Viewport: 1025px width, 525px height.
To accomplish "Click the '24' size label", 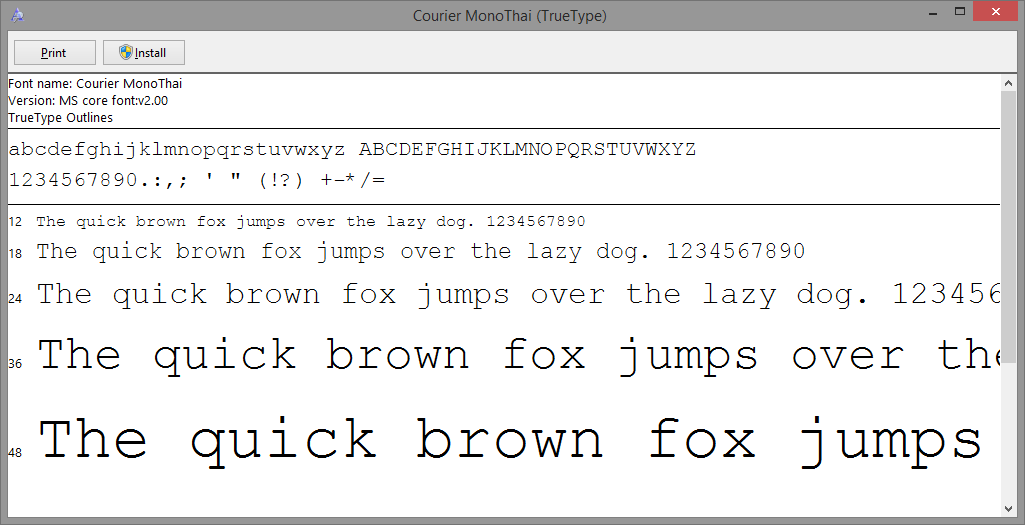I will (x=15, y=299).
